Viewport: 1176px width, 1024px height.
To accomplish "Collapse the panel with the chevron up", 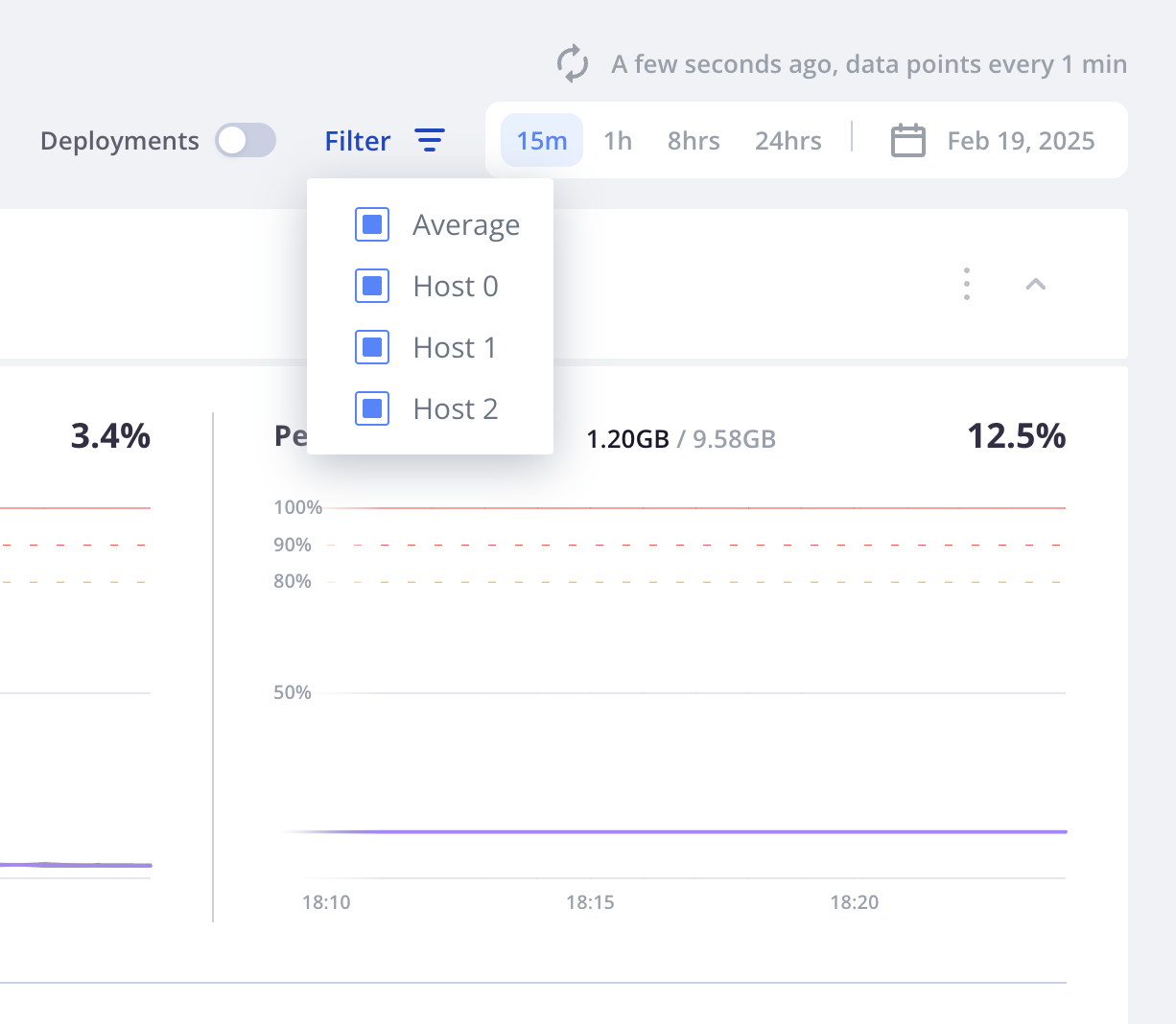I will tap(1035, 284).
